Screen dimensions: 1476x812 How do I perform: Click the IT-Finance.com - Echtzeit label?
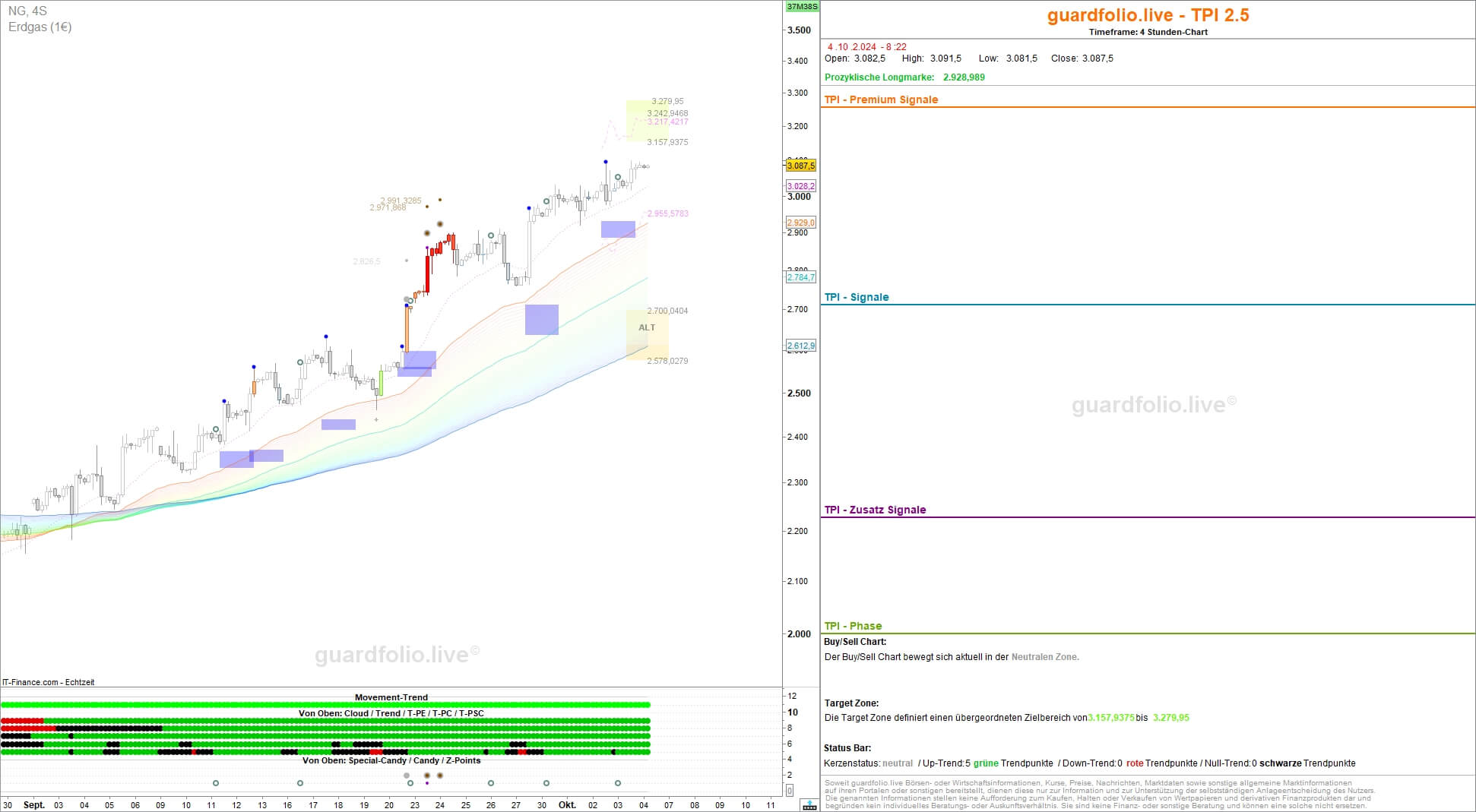[49, 682]
